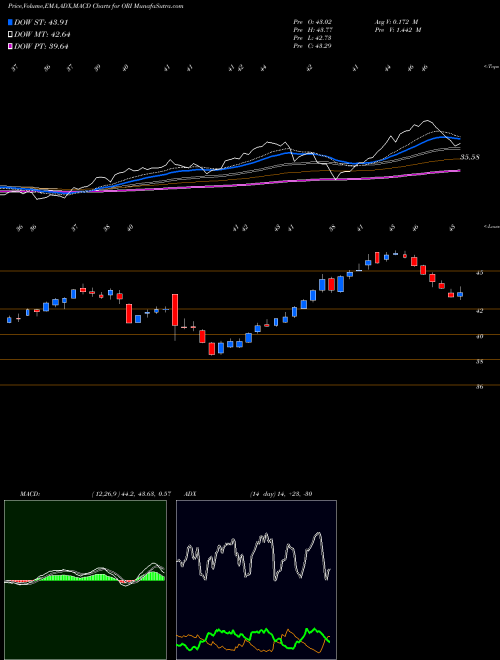Click the 40 price axis label
The height and width of the screenshot is (660, 500).
pos(479,336)
